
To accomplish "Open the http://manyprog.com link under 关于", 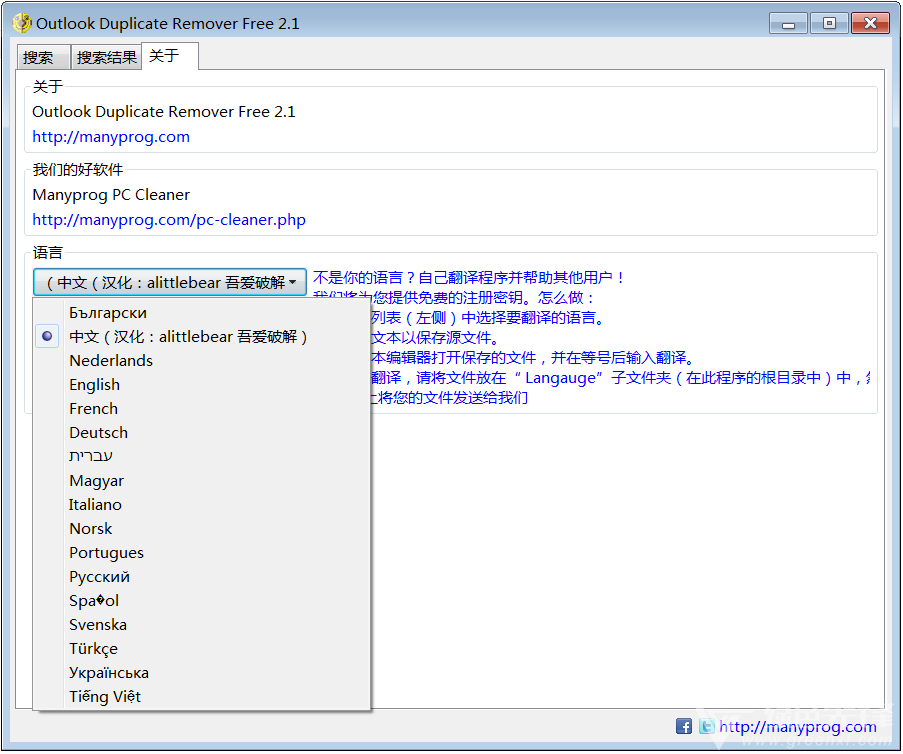I will pos(111,137).
